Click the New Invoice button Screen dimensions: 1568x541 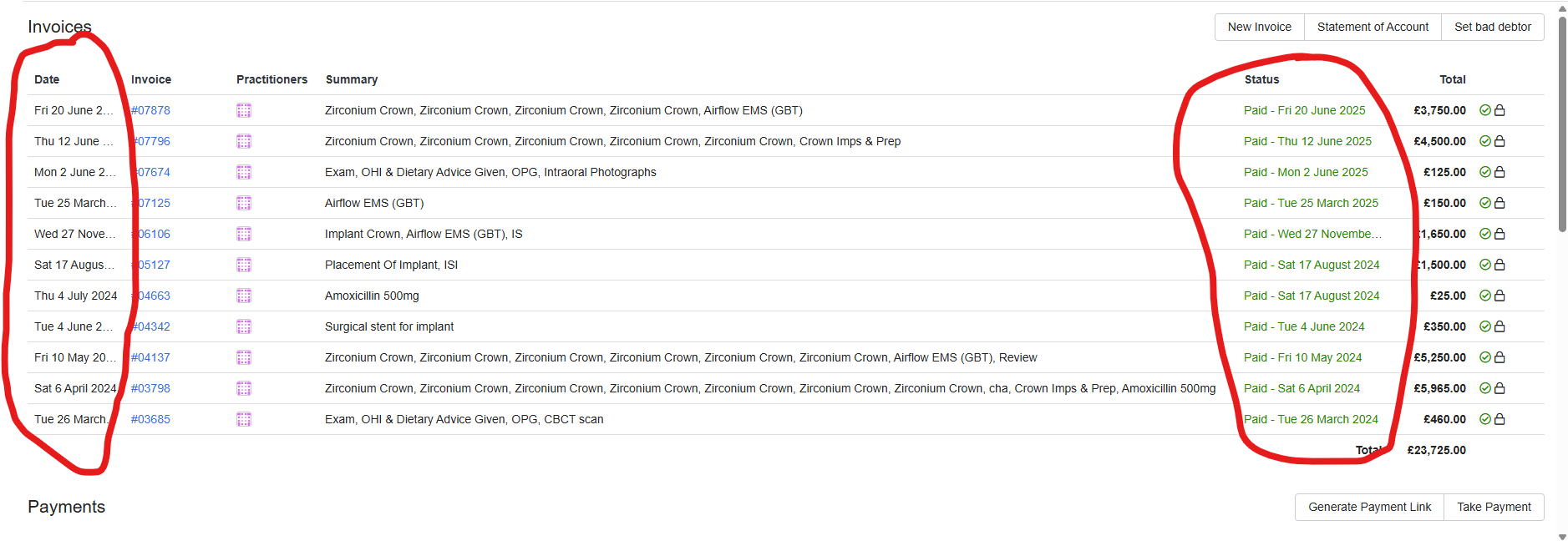click(1259, 27)
